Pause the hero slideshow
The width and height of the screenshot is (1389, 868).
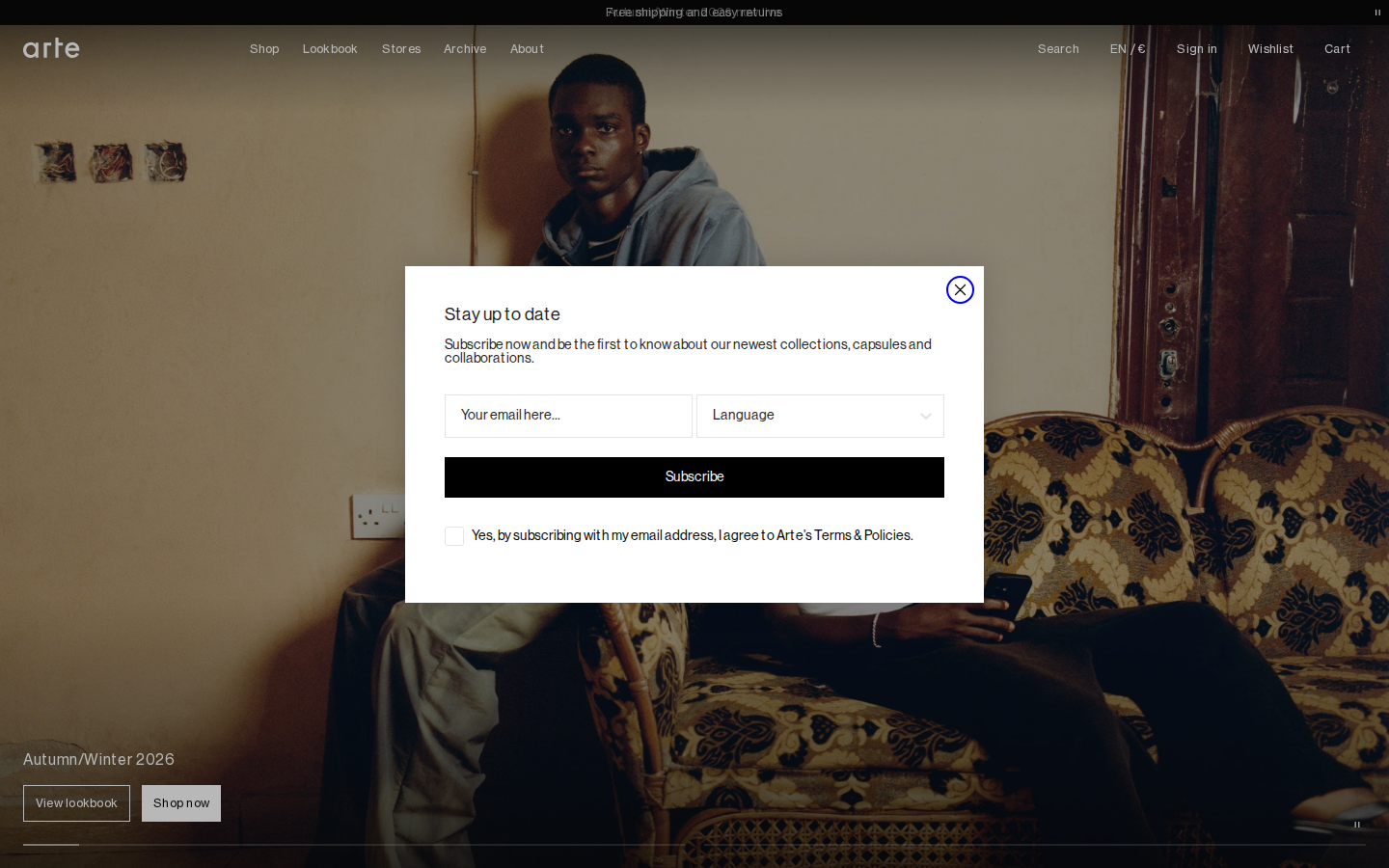click(1357, 825)
